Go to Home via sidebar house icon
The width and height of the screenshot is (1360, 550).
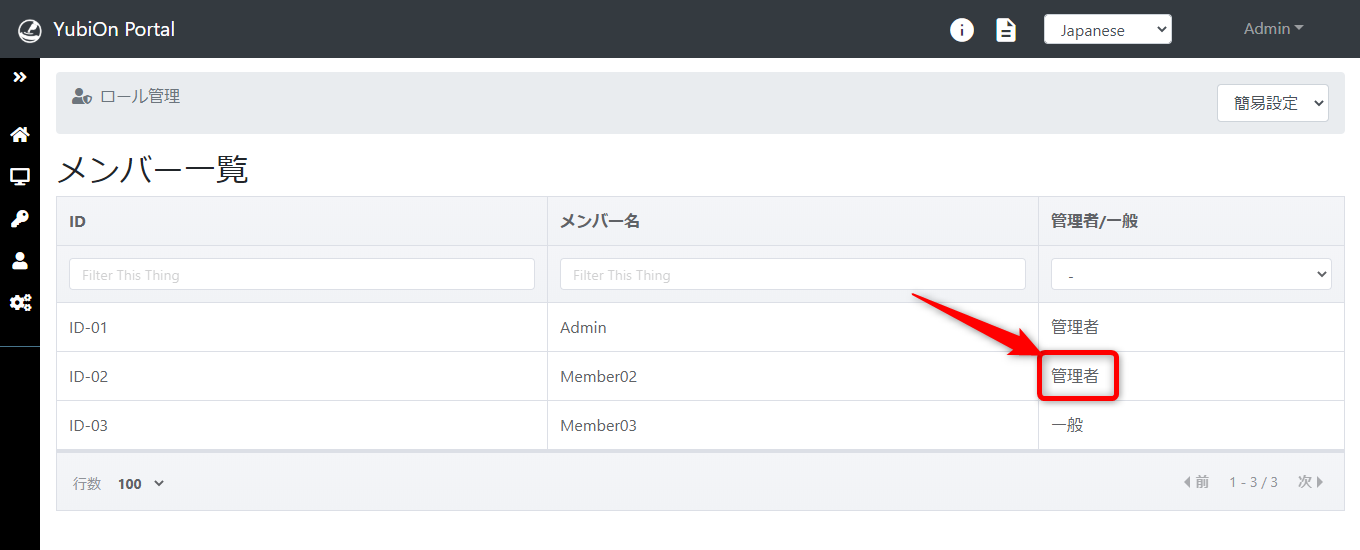(x=19, y=134)
